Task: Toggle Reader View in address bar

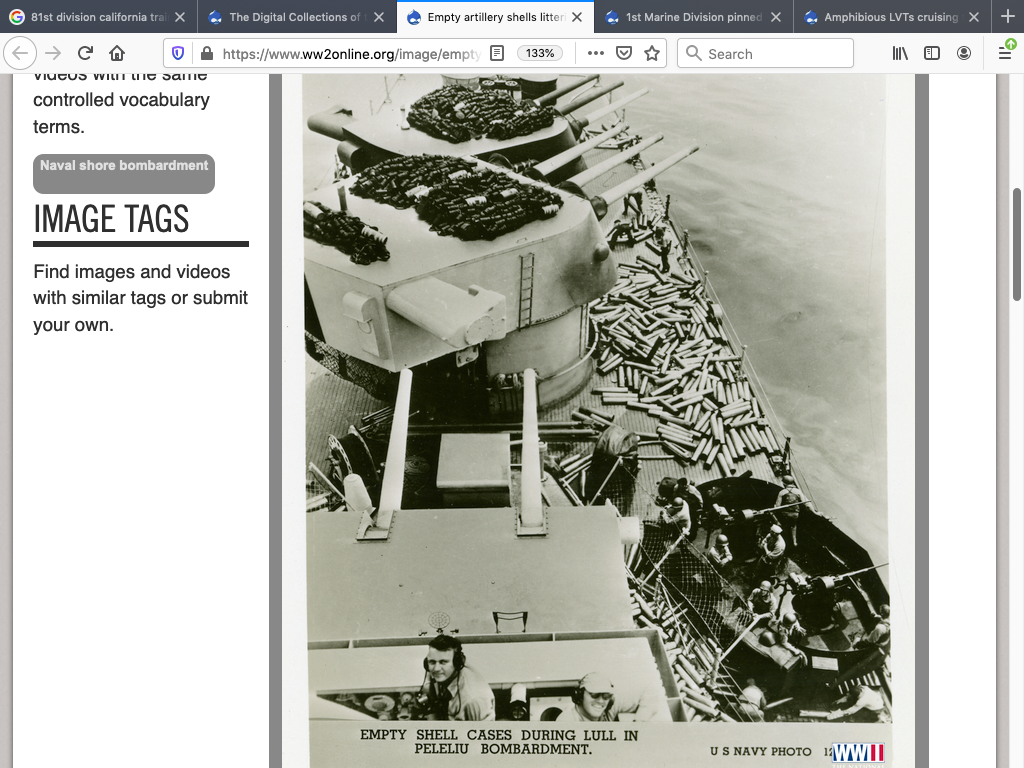Action: click(x=497, y=54)
